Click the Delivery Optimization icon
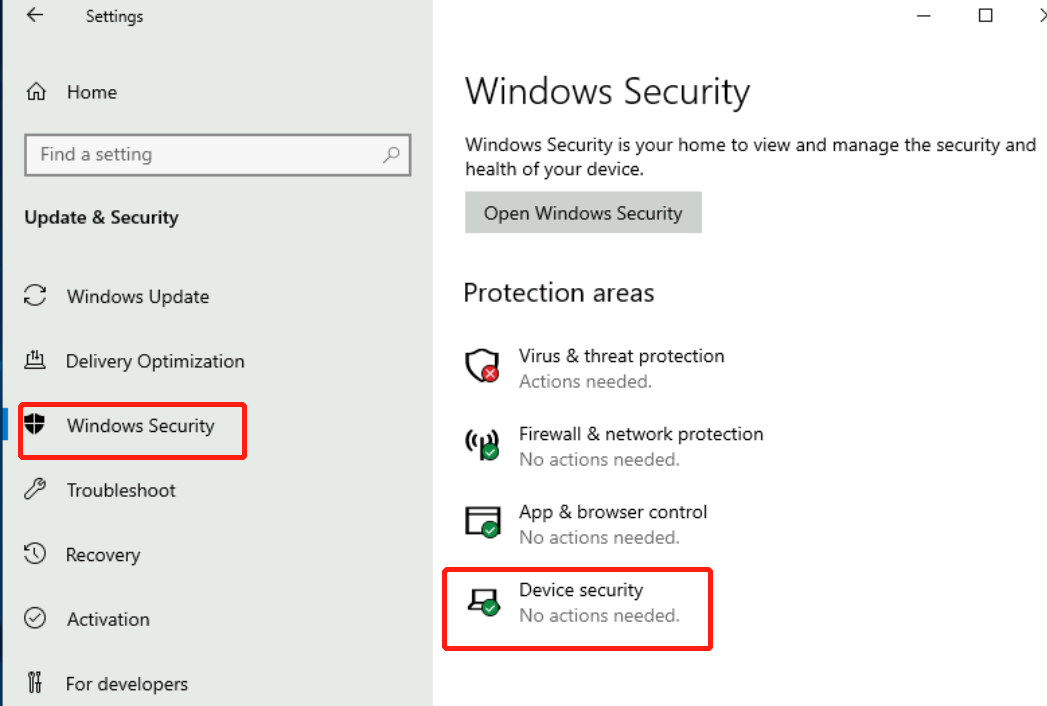Viewport: 1047px width, 706px height. tap(35, 360)
